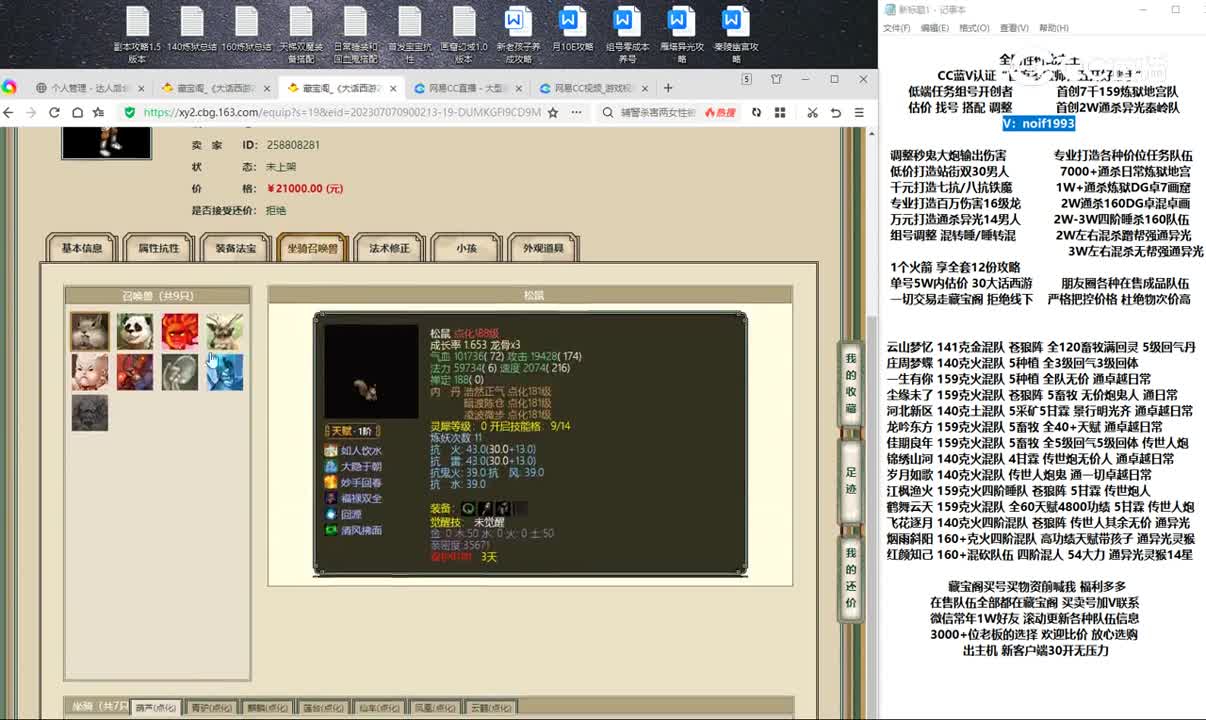Open the browser hamburger menu
Image resolution: width=1206 pixels, height=720 pixels.
tap(859, 113)
